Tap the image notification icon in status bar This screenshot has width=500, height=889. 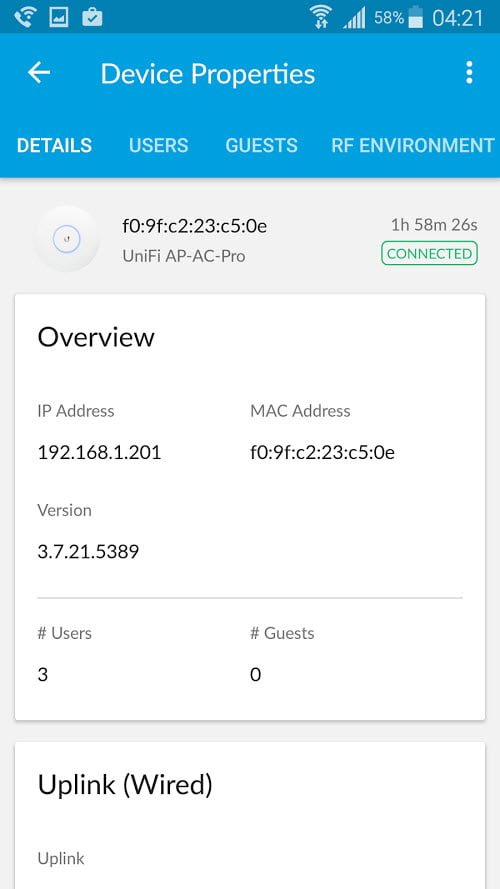pos(59,18)
